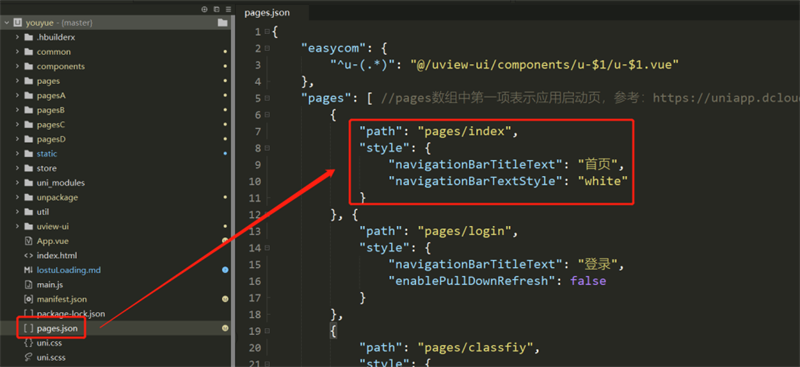The width and height of the screenshot is (800, 367).
Task: Click the lostuLoading.md markdown icon
Action: pos(29,270)
